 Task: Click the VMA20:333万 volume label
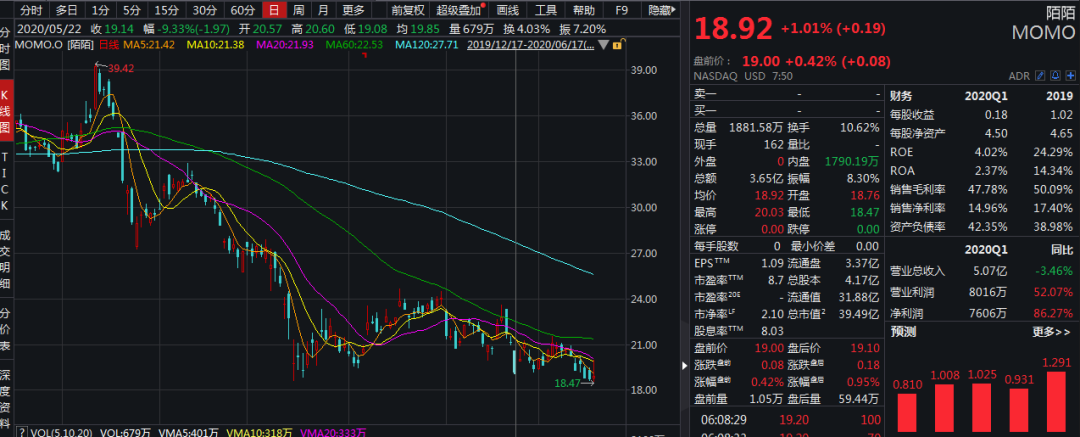(333, 432)
